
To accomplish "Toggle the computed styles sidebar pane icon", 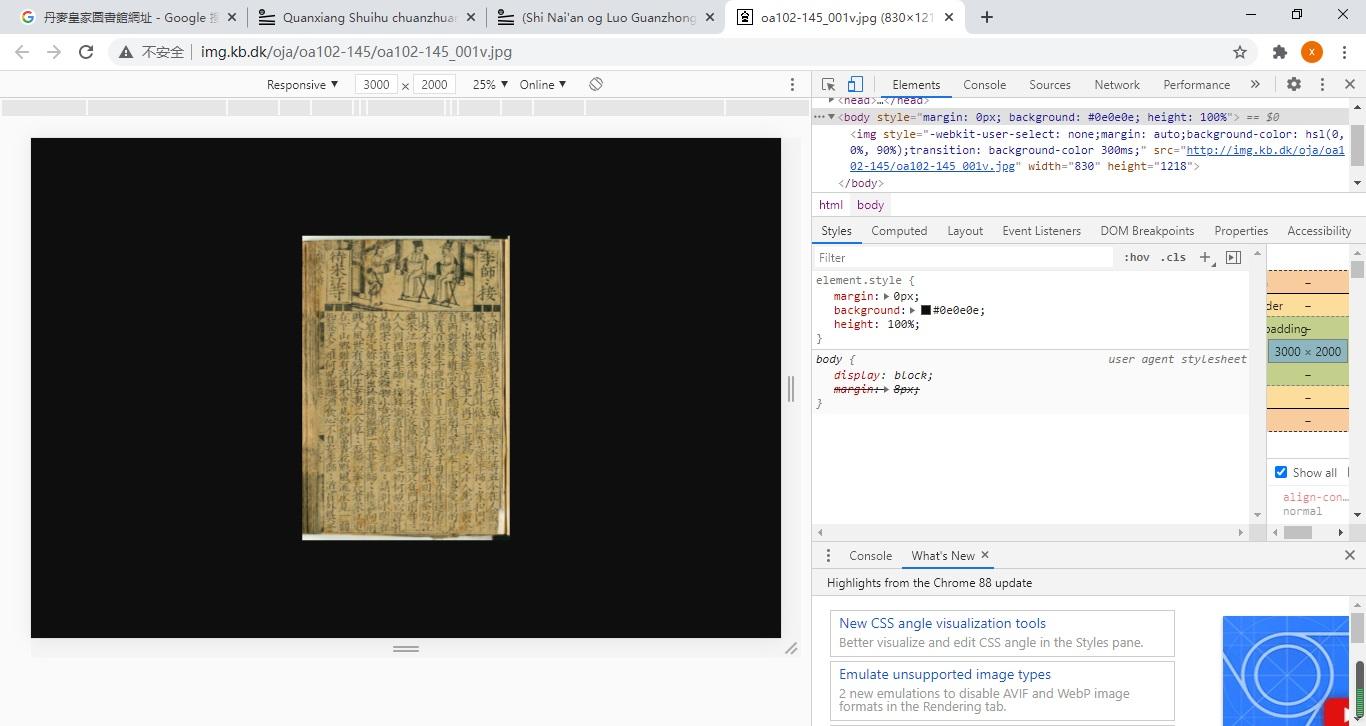I will (1233, 258).
